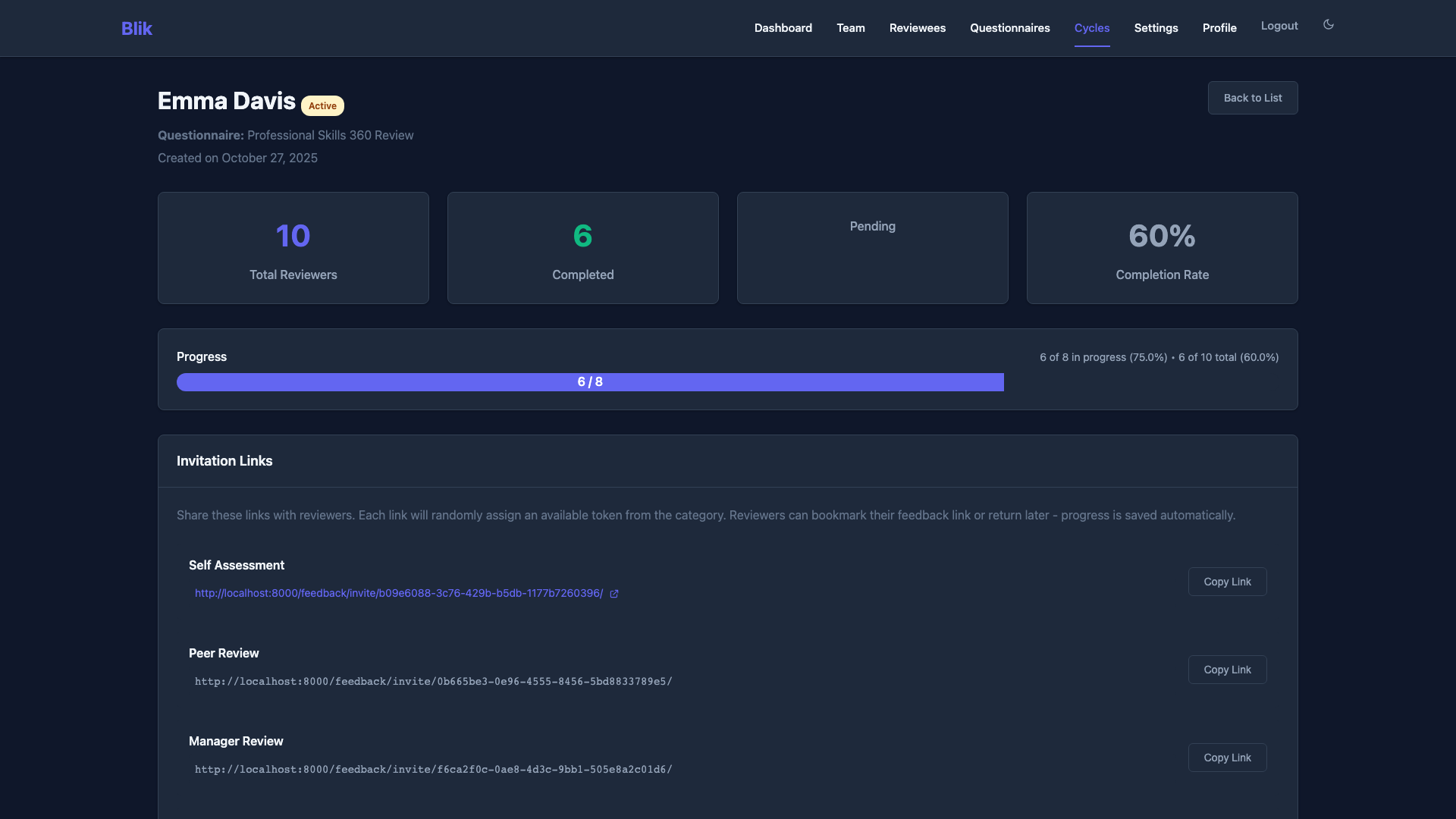Copy the Peer Review invitation link

click(x=1226, y=670)
